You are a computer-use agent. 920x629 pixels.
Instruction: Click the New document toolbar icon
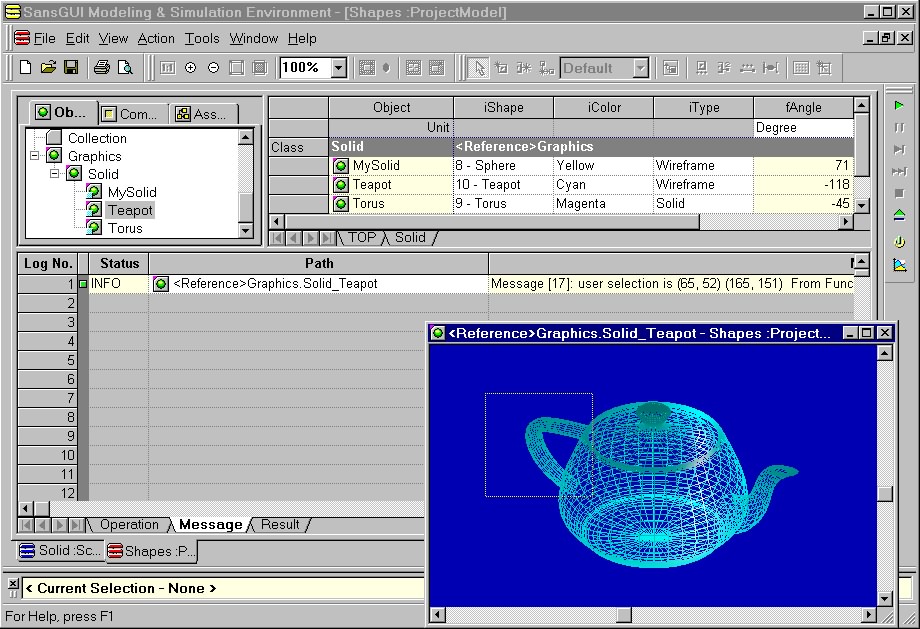click(26, 68)
